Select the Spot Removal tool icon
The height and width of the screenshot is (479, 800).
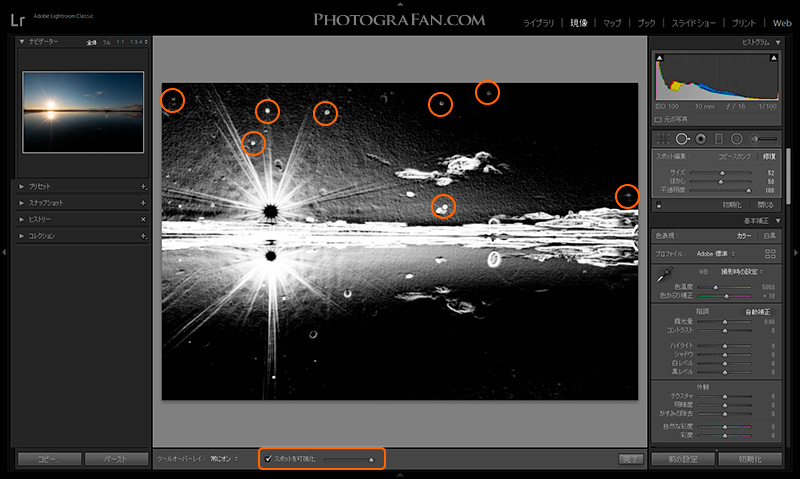(682, 139)
